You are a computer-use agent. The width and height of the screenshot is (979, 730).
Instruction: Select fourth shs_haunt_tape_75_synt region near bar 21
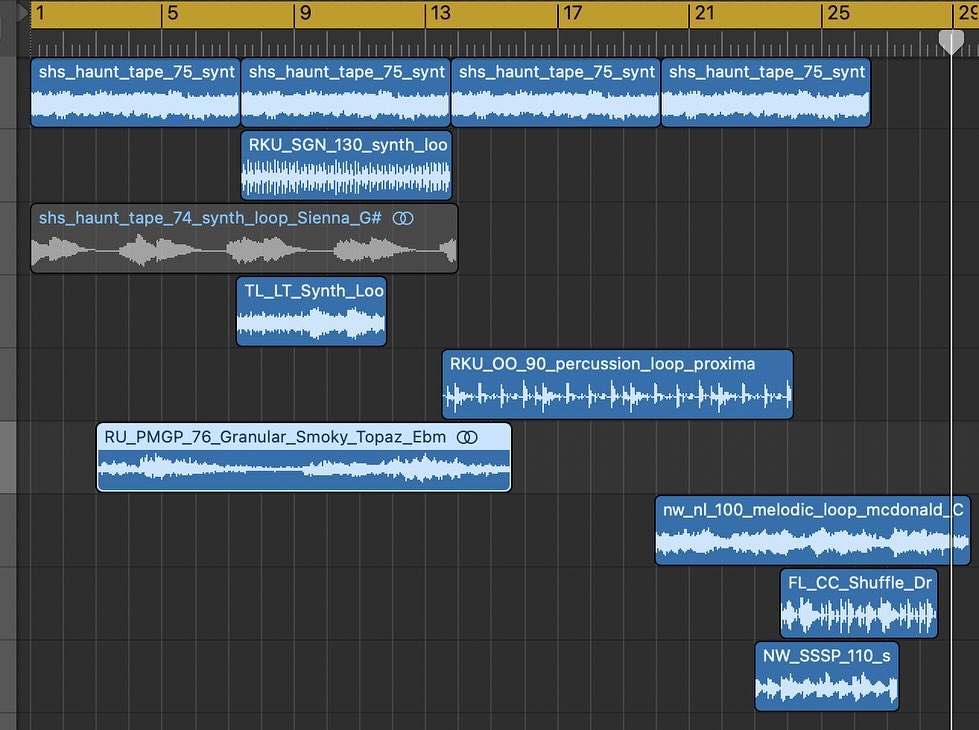[765, 92]
